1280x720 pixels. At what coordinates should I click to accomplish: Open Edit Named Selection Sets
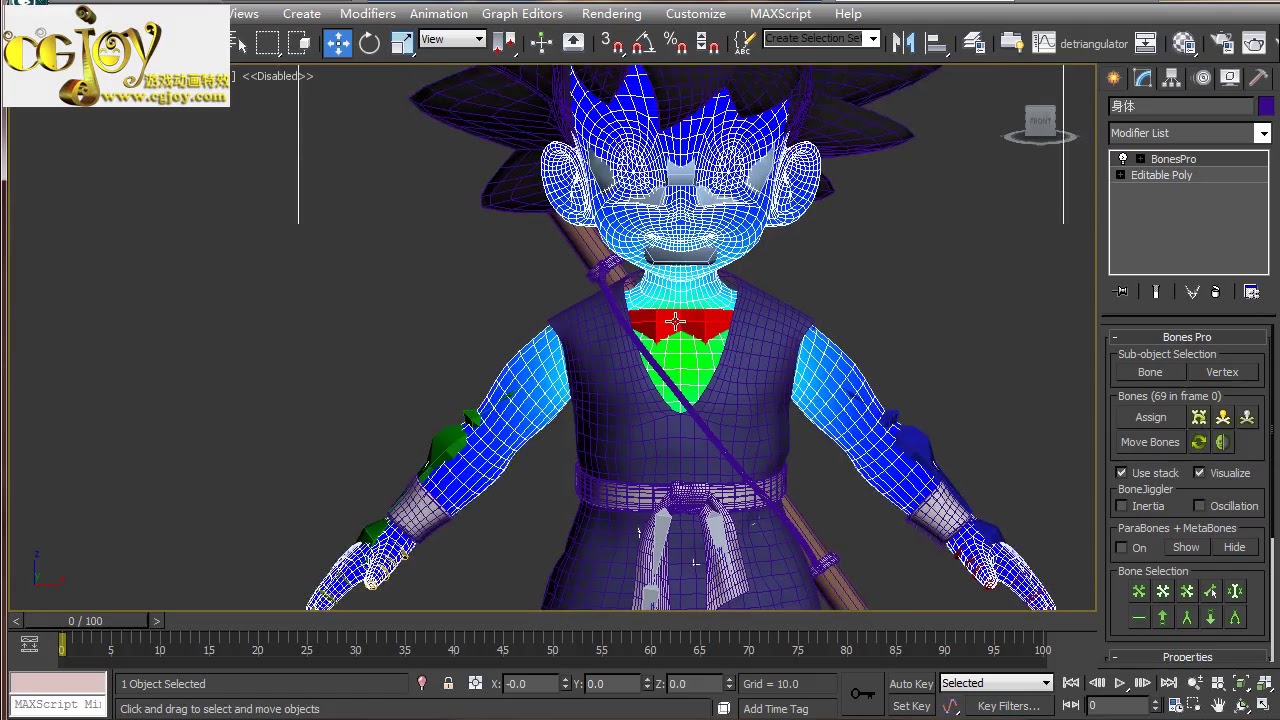click(744, 42)
